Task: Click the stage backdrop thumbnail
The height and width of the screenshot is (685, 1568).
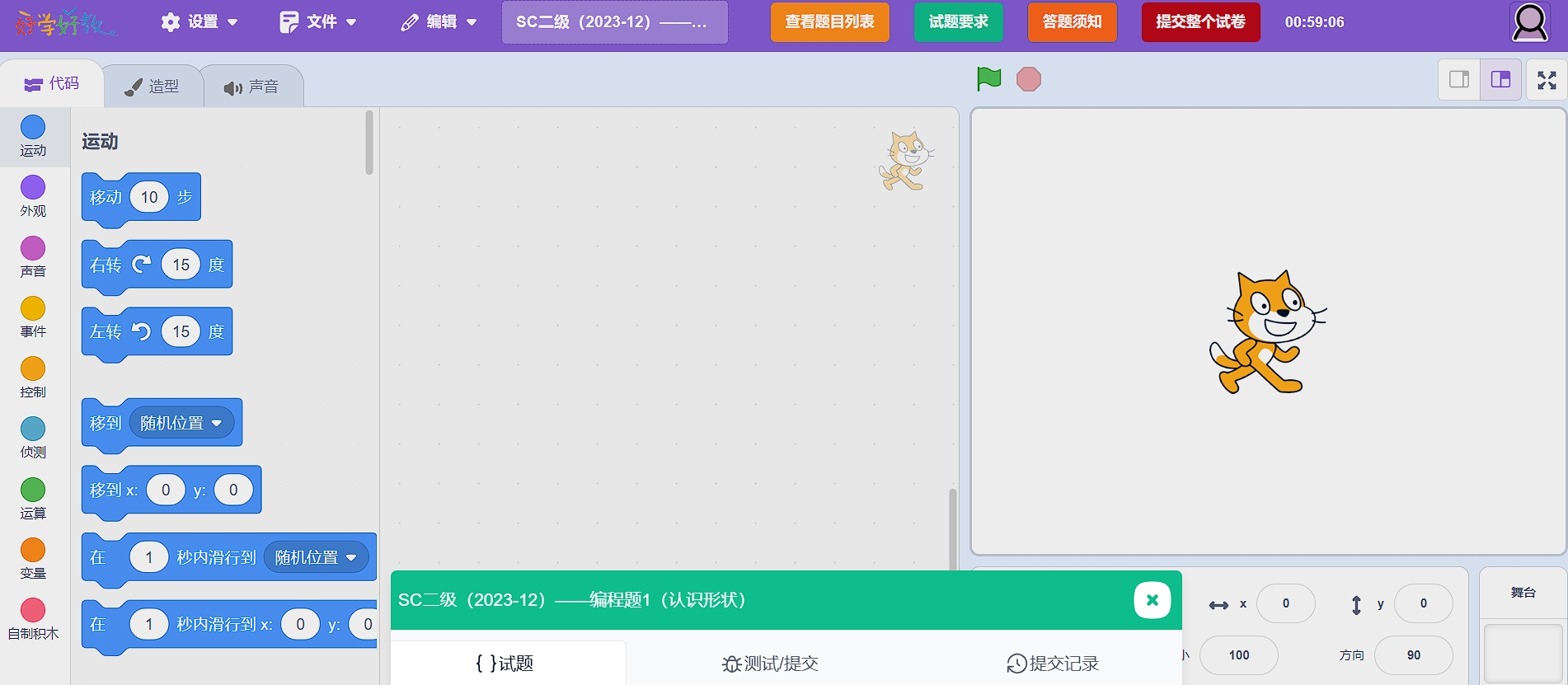Action: [x=1523, y=654]
